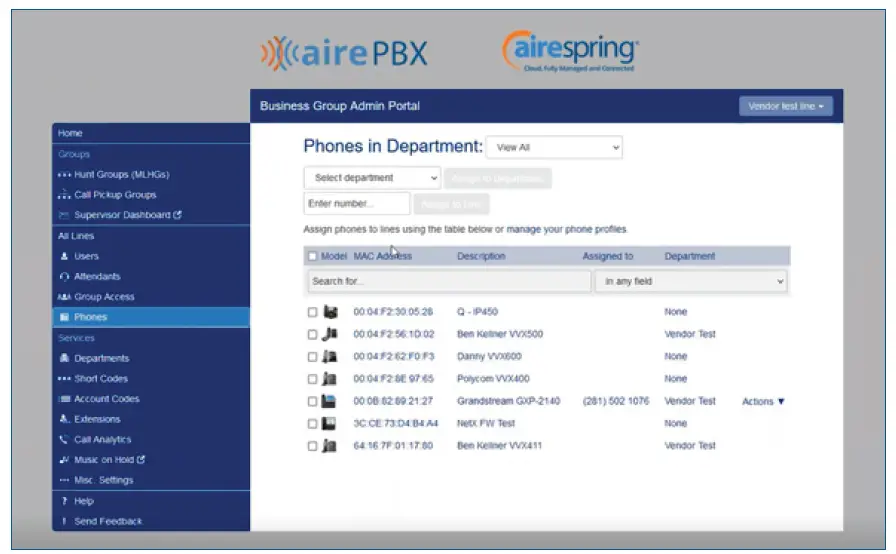The width and height of the screenshot is (896, 554).
Task: Click the Call Pickup Groups sidebar icon
Action: pyautogui.click(x=64, y=195)
